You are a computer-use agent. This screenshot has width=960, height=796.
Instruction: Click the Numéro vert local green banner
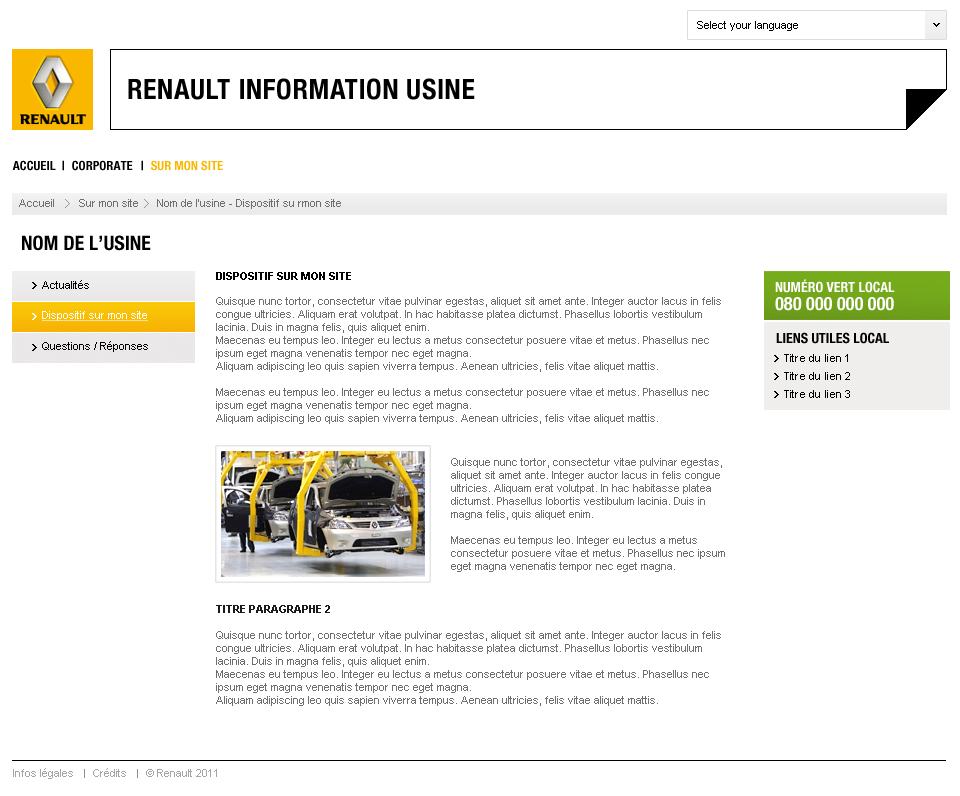[857, 295]
